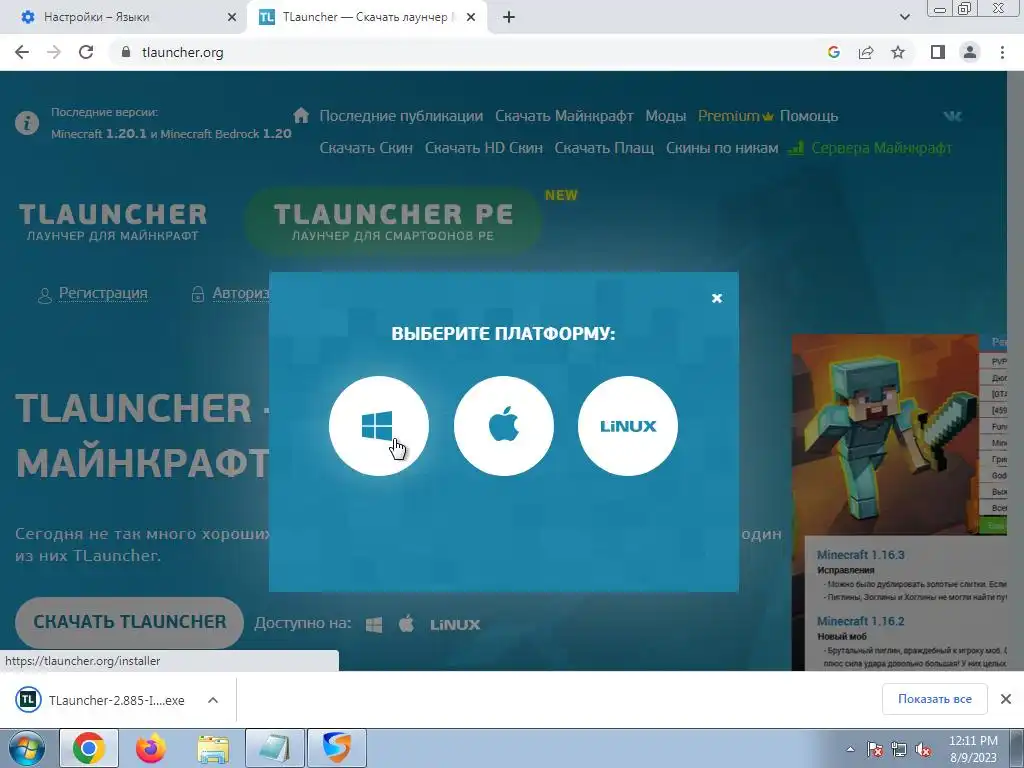Viewport: 1024px width, 768px height.
Task: Open the Моды menu item
Action: click(x=665, y=116)
